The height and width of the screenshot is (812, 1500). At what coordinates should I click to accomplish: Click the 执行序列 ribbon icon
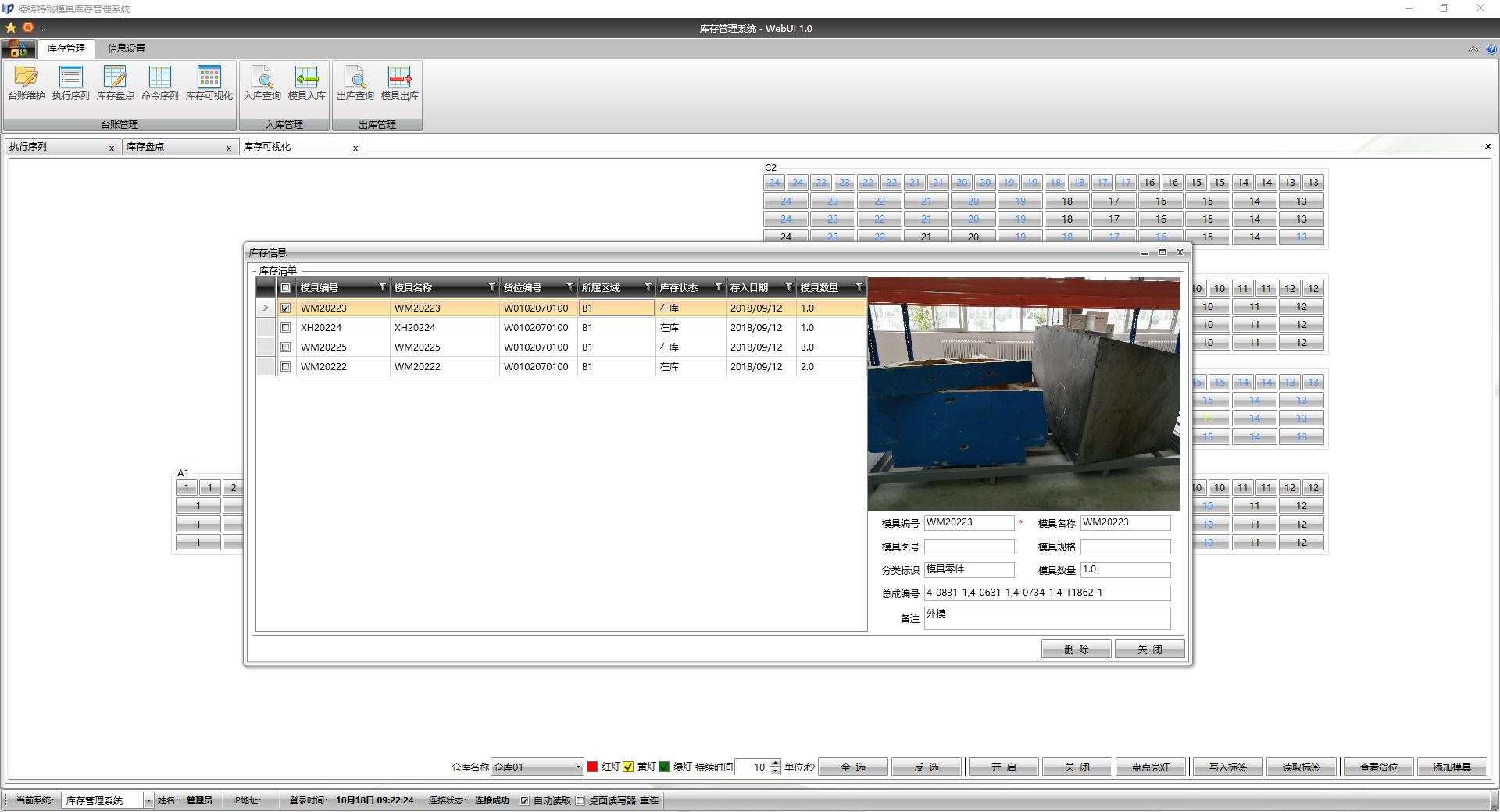click(70, 83)
